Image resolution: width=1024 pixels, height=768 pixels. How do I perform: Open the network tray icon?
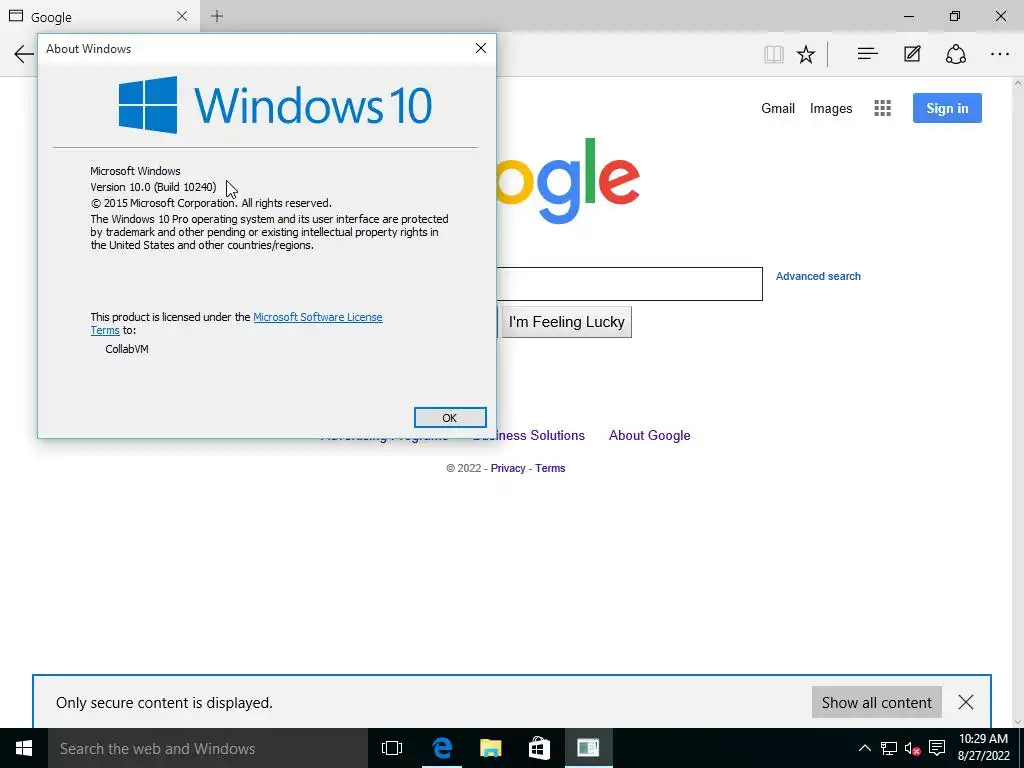pos(888,748)
